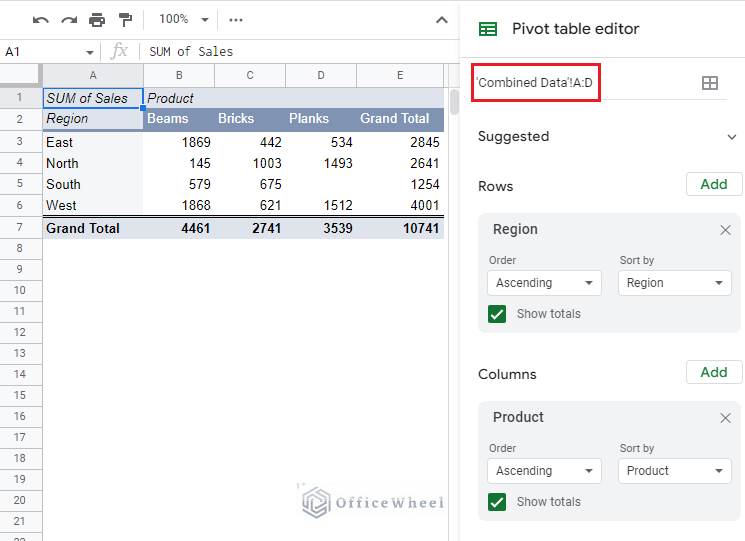Open Sort by Product dropdown
The image size is (745, 541).
(x=675, y=471)
